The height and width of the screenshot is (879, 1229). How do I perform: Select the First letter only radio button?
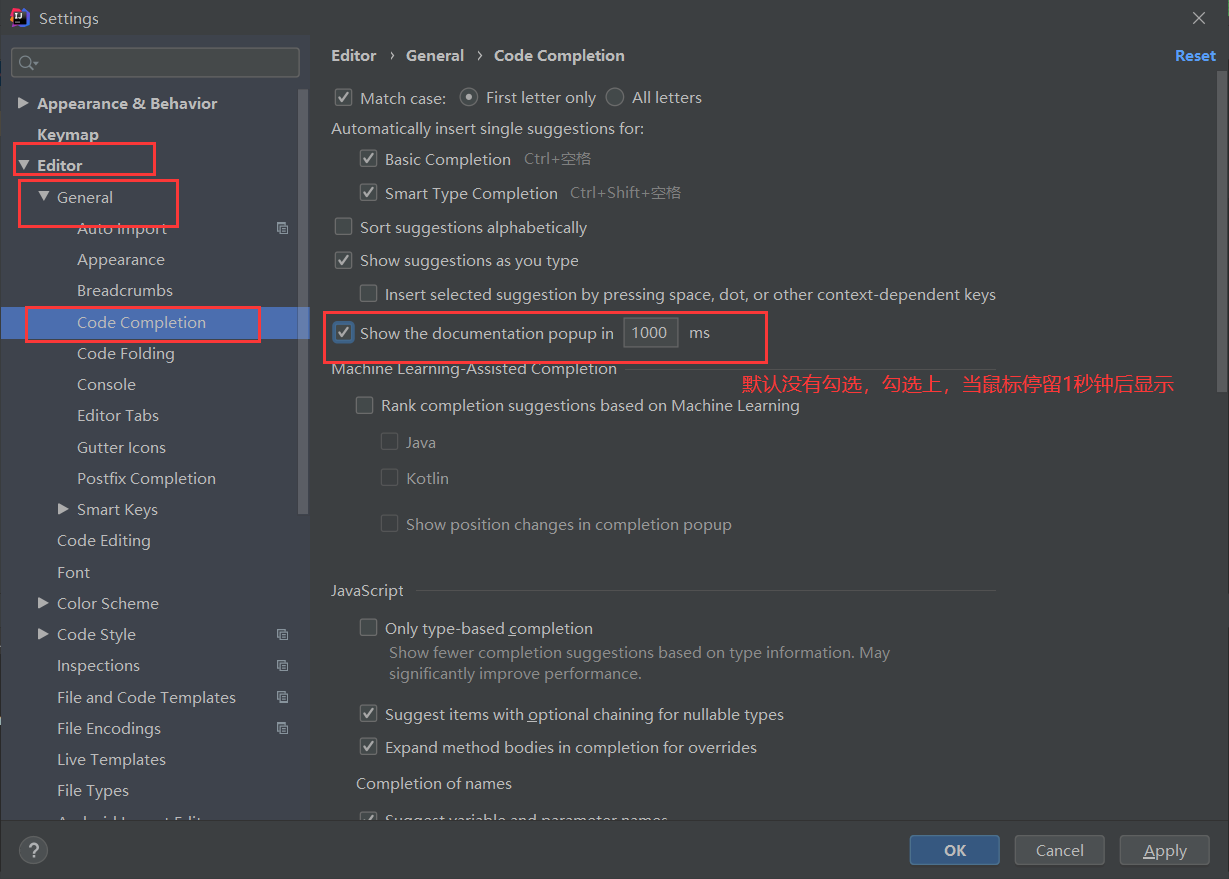click(x=468, y=97)
